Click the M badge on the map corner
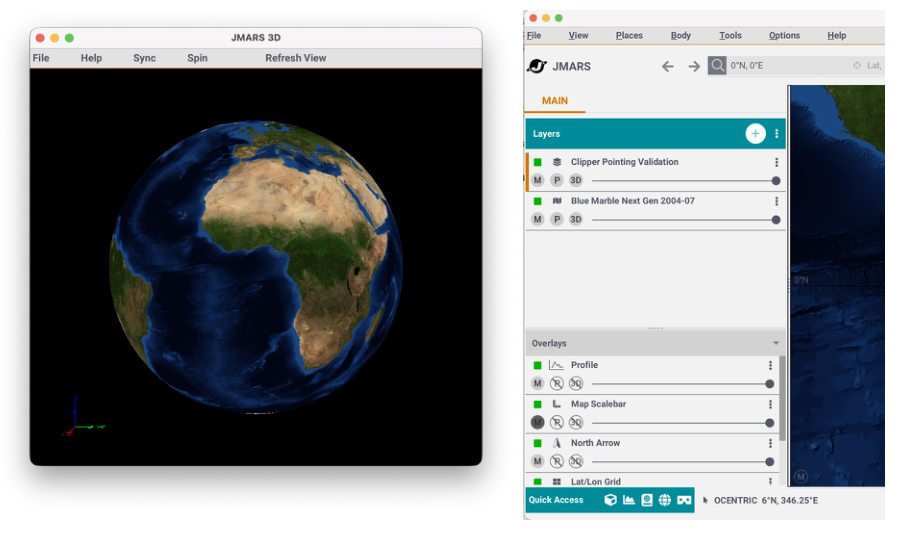 pyautogui.click(x=801, y=477)
